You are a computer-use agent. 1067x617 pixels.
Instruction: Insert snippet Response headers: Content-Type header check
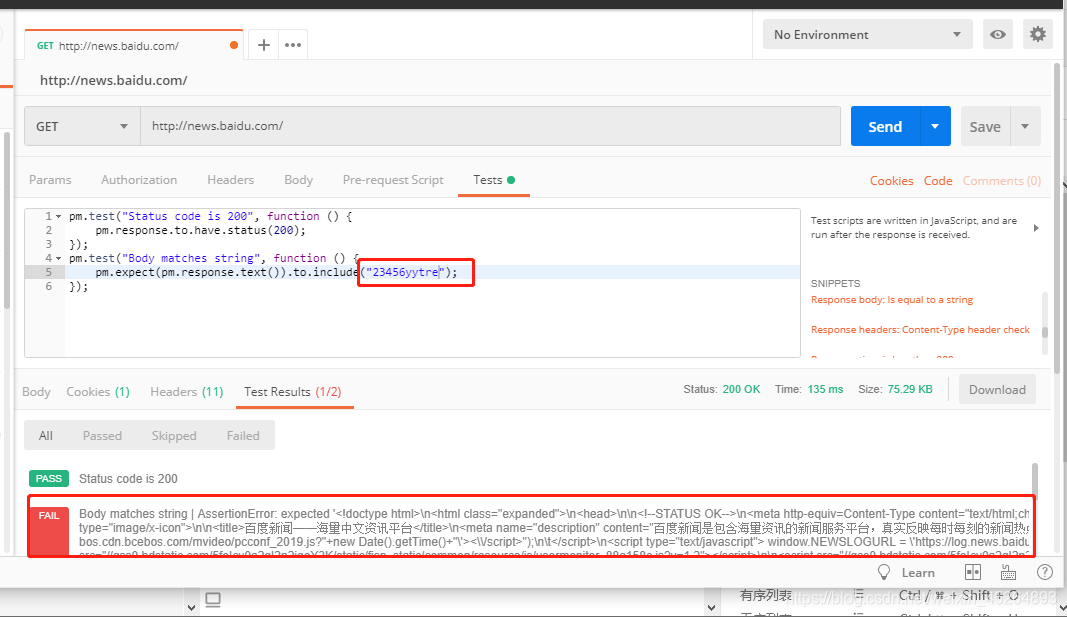coord(920,329)
